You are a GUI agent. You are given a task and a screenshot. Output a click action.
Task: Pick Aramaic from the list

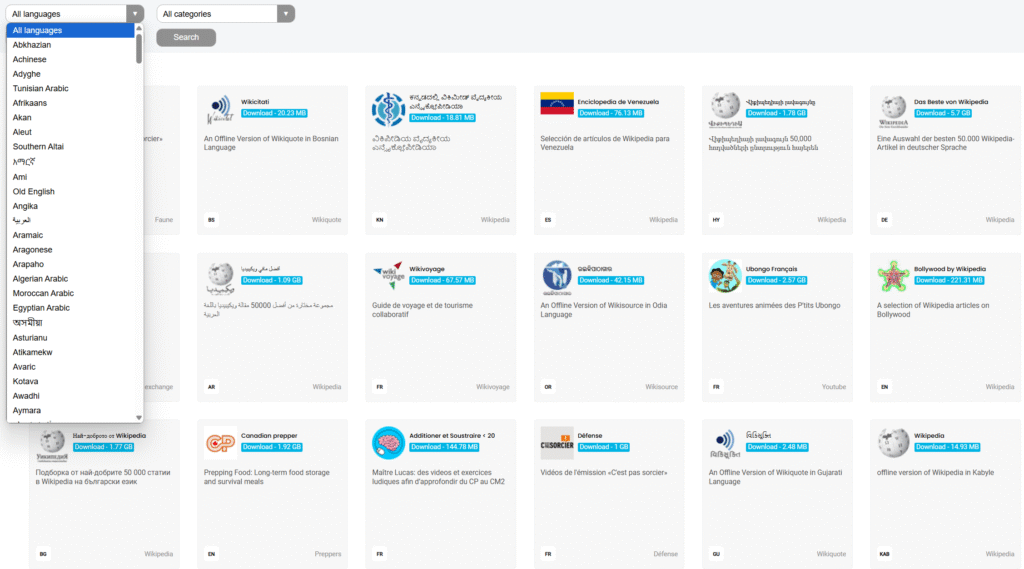click(71, 235)
